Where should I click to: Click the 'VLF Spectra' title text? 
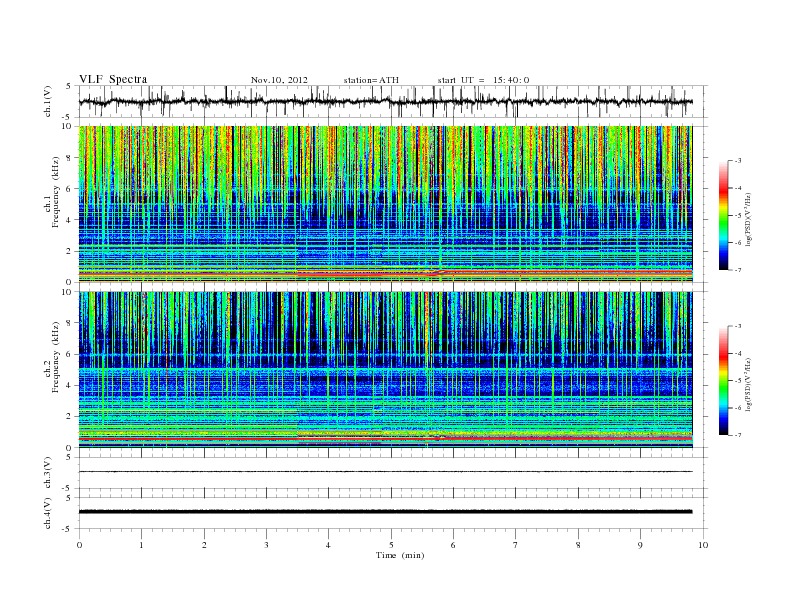click(113, 79)
